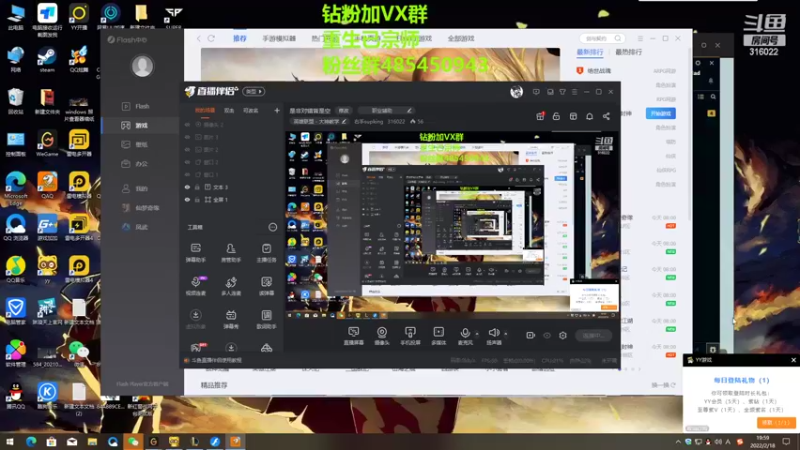The width and height of the screenshot is (800, 450).
Task: Open the 视频连麦 video co-stream tool
Action: coord(195,286)
